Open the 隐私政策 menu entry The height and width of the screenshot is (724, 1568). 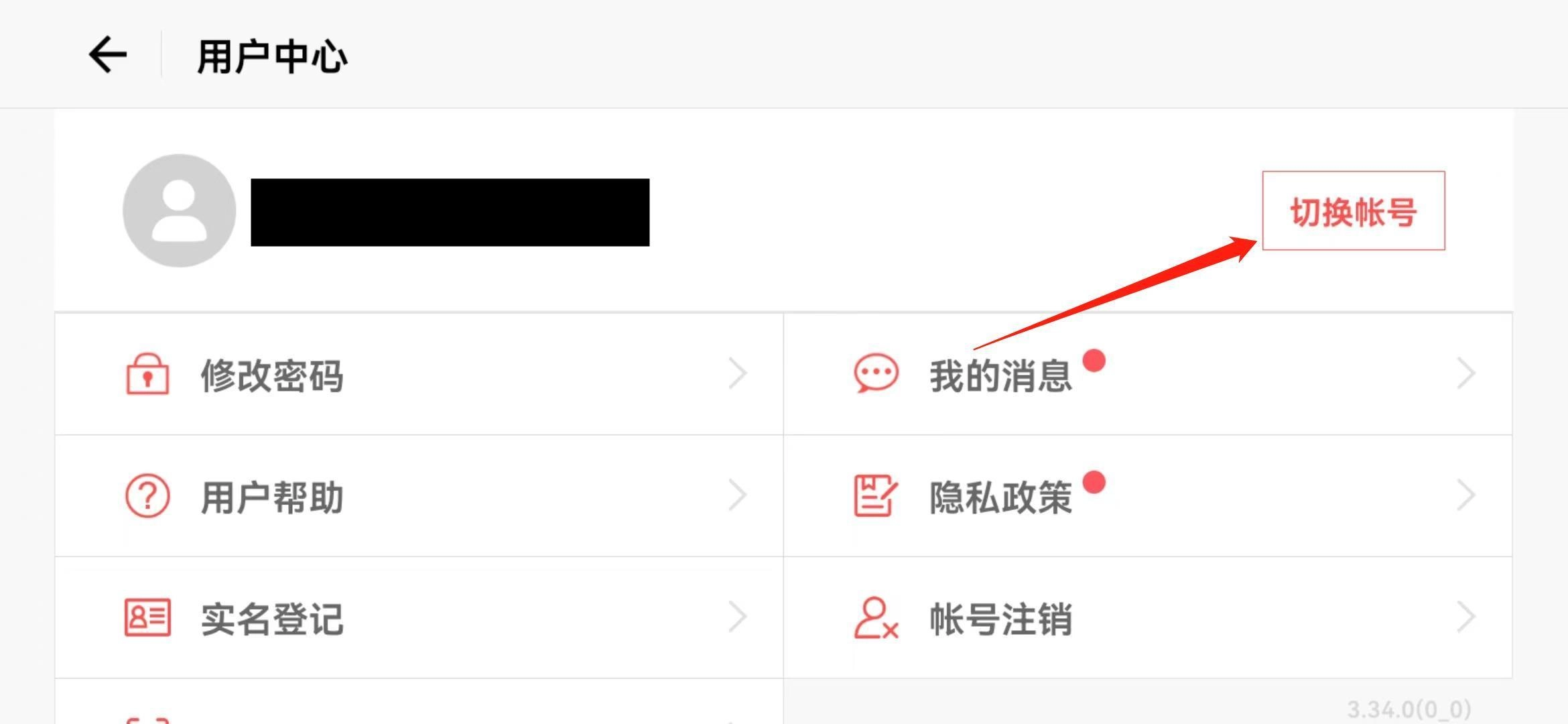(1148, 496)
